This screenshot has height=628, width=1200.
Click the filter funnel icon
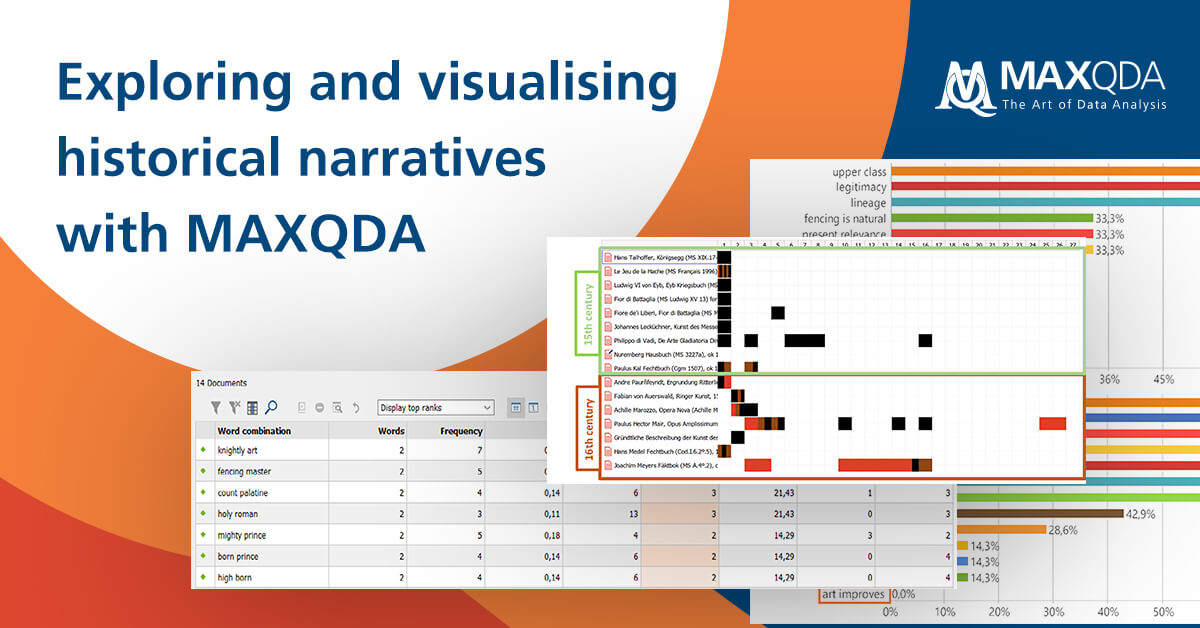point(215,407)
